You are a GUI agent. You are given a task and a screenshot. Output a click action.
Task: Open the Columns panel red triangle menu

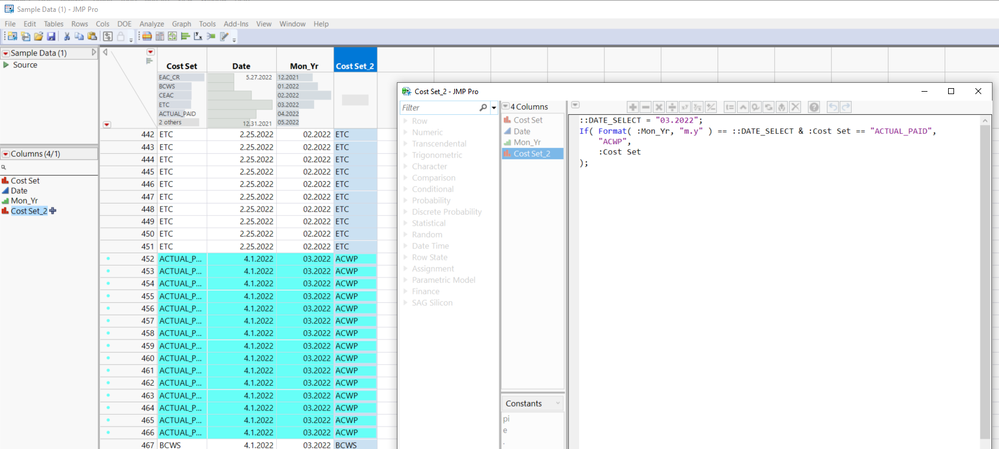[x=5, y=154]
